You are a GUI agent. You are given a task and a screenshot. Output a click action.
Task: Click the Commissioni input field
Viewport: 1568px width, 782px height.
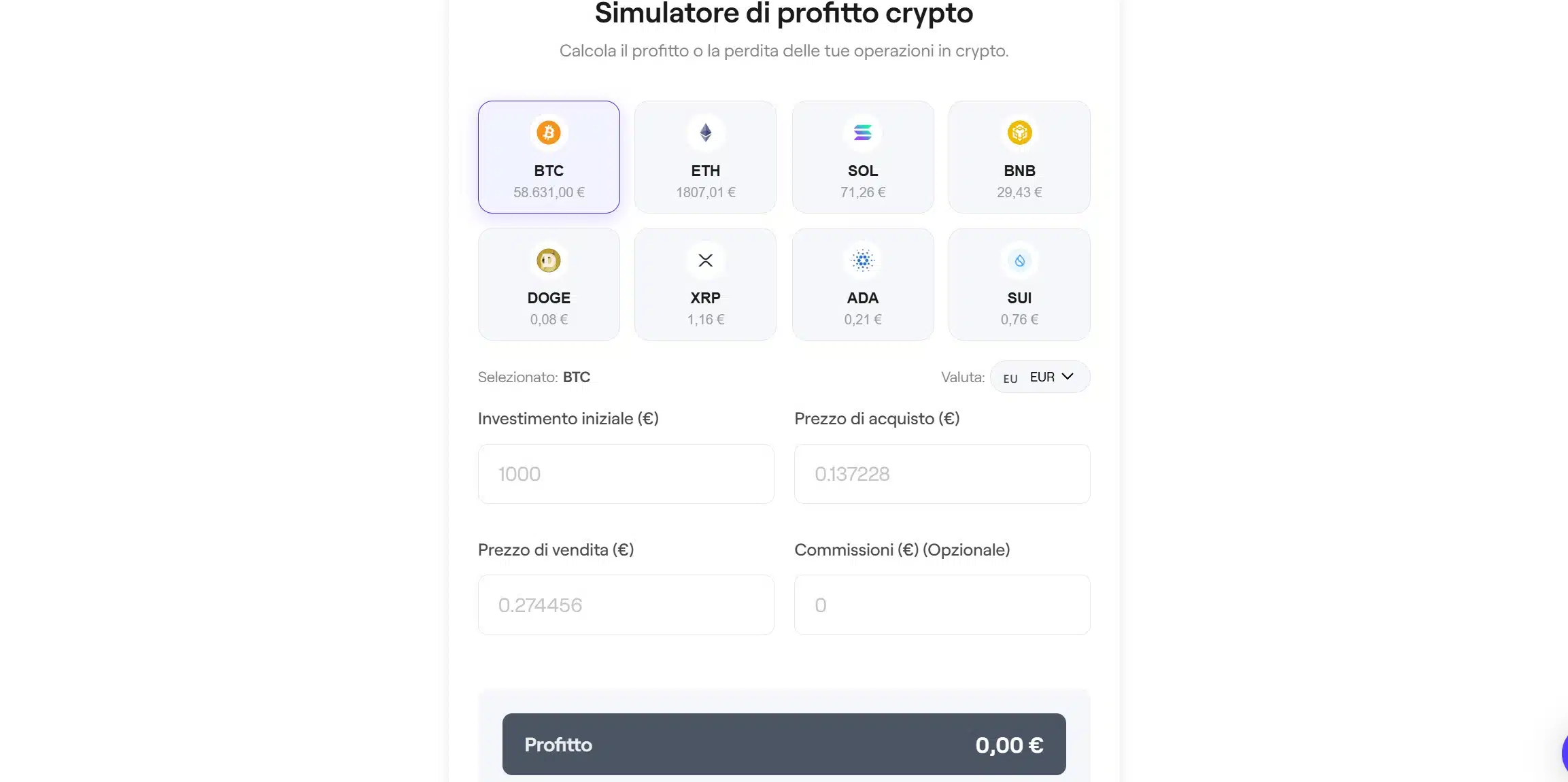(942, 605)
